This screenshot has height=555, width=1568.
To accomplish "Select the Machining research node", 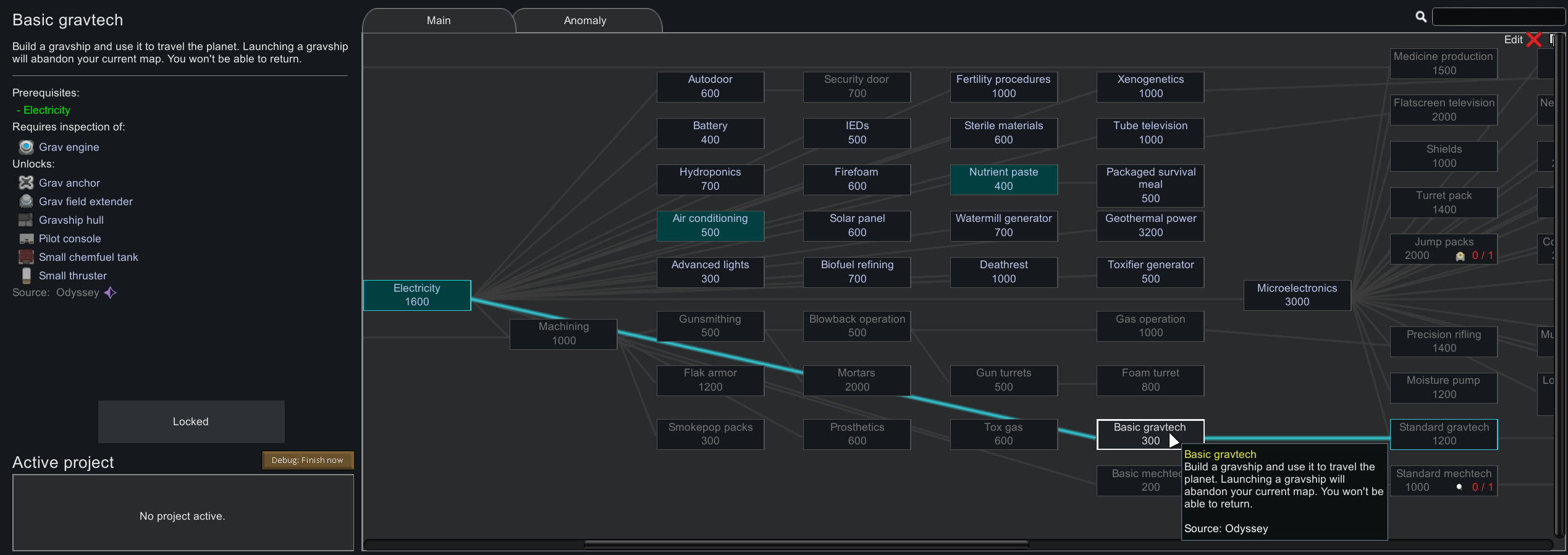I will click(x=563, y=334).
